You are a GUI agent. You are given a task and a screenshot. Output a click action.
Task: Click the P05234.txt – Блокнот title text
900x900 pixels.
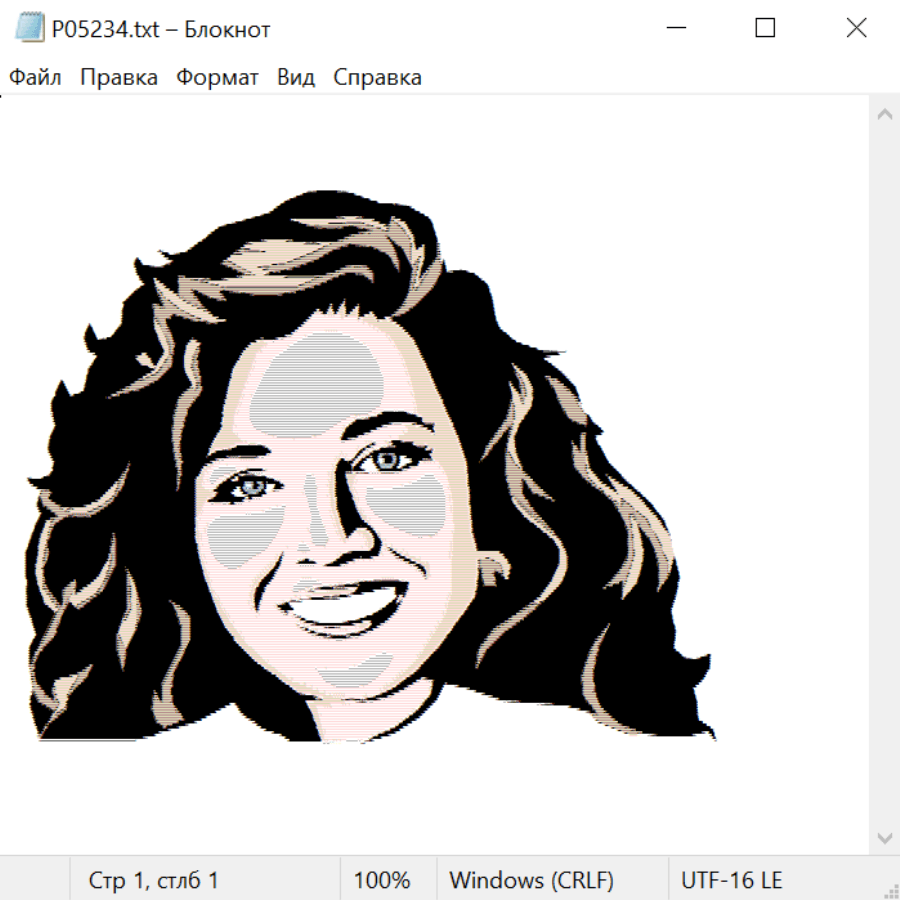click(161, 29)
